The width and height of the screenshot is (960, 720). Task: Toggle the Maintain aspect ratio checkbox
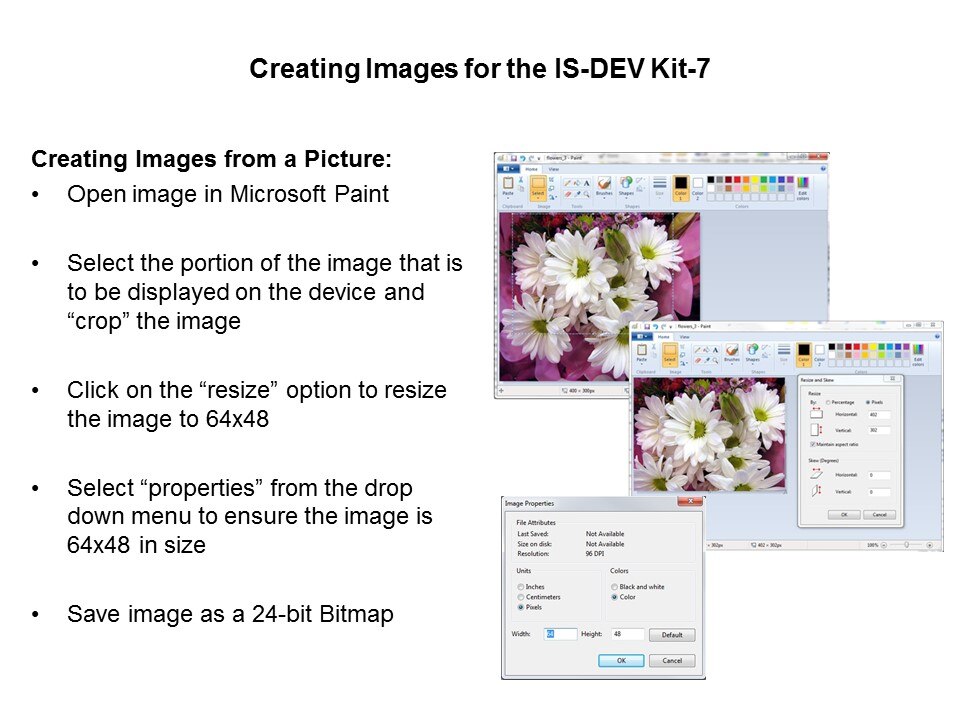click(x=812, y=444)
